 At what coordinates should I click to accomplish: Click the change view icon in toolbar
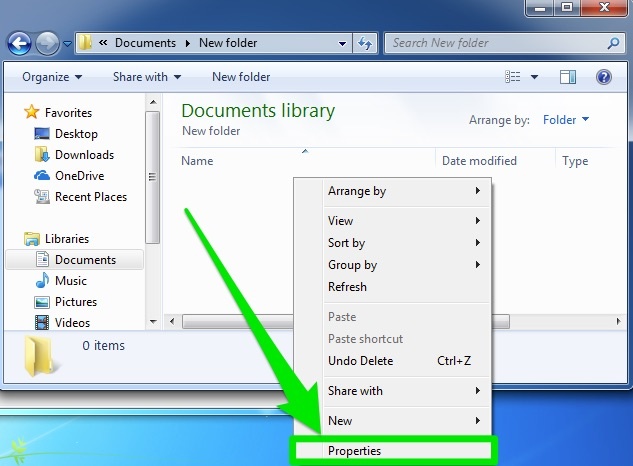point(513,77)
